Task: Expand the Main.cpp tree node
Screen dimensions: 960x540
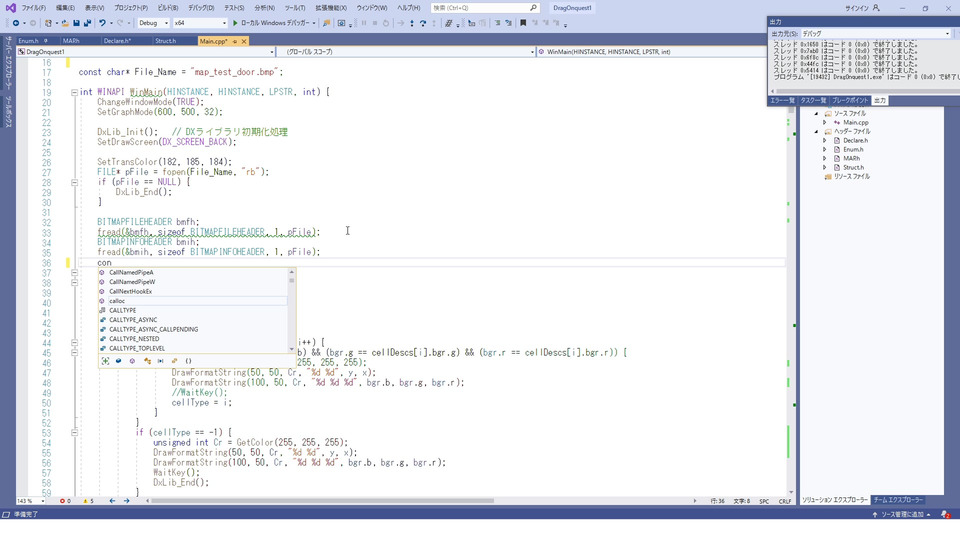Action: [824, 122]
